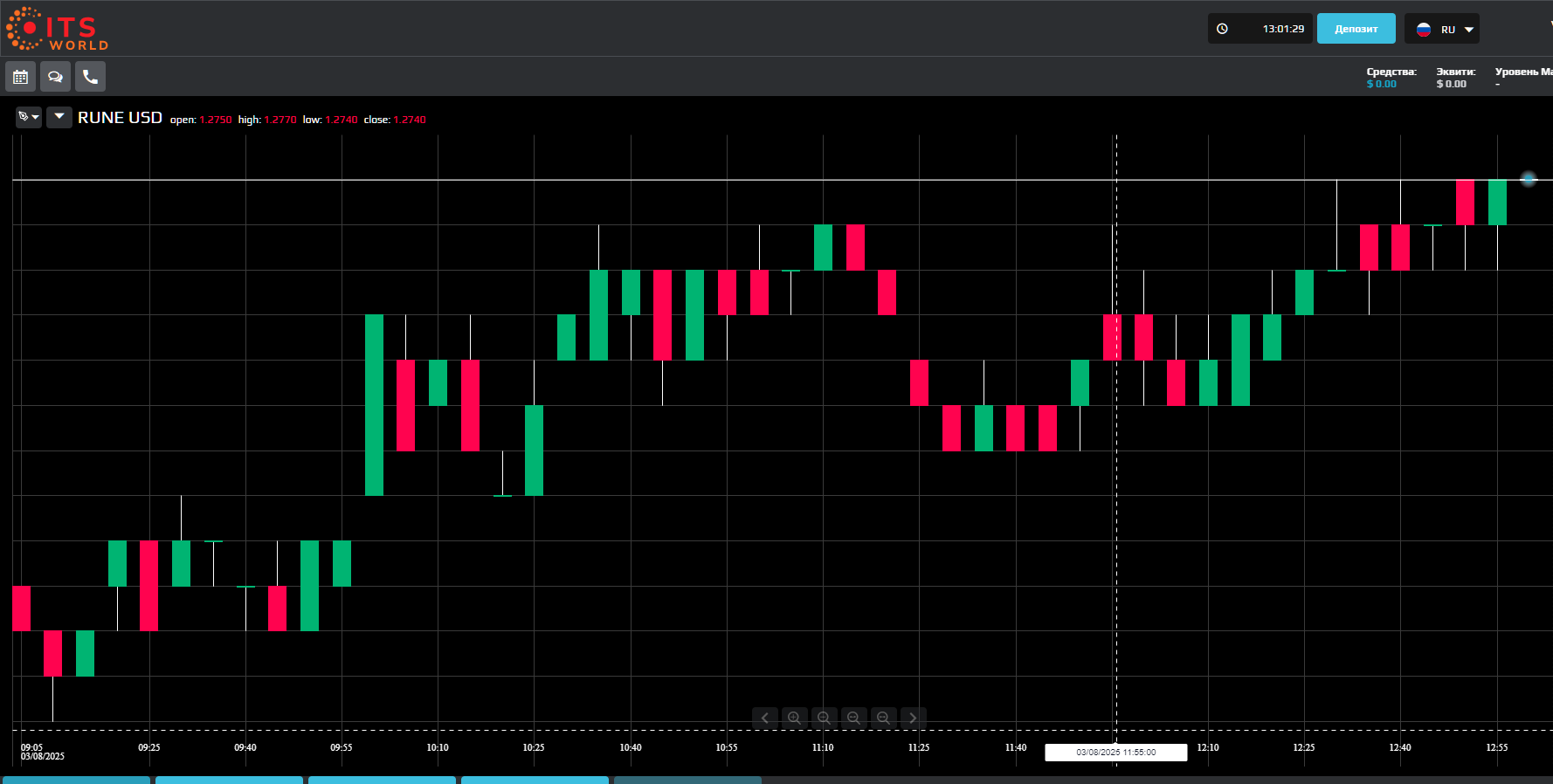Open the chat bubbles icon

pos(55,77)
